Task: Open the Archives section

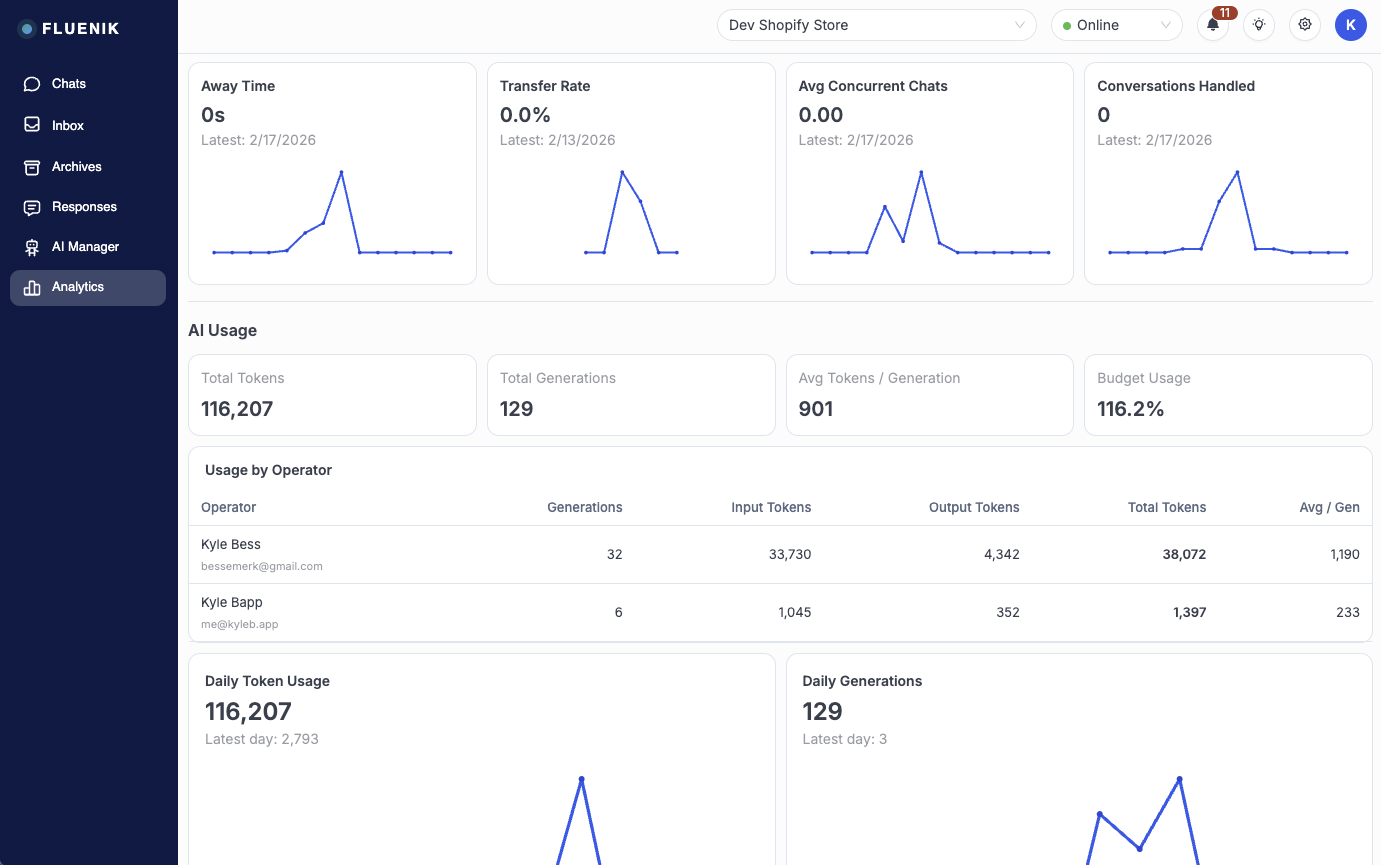Action: pyautogui.click(x=76, y=166)
